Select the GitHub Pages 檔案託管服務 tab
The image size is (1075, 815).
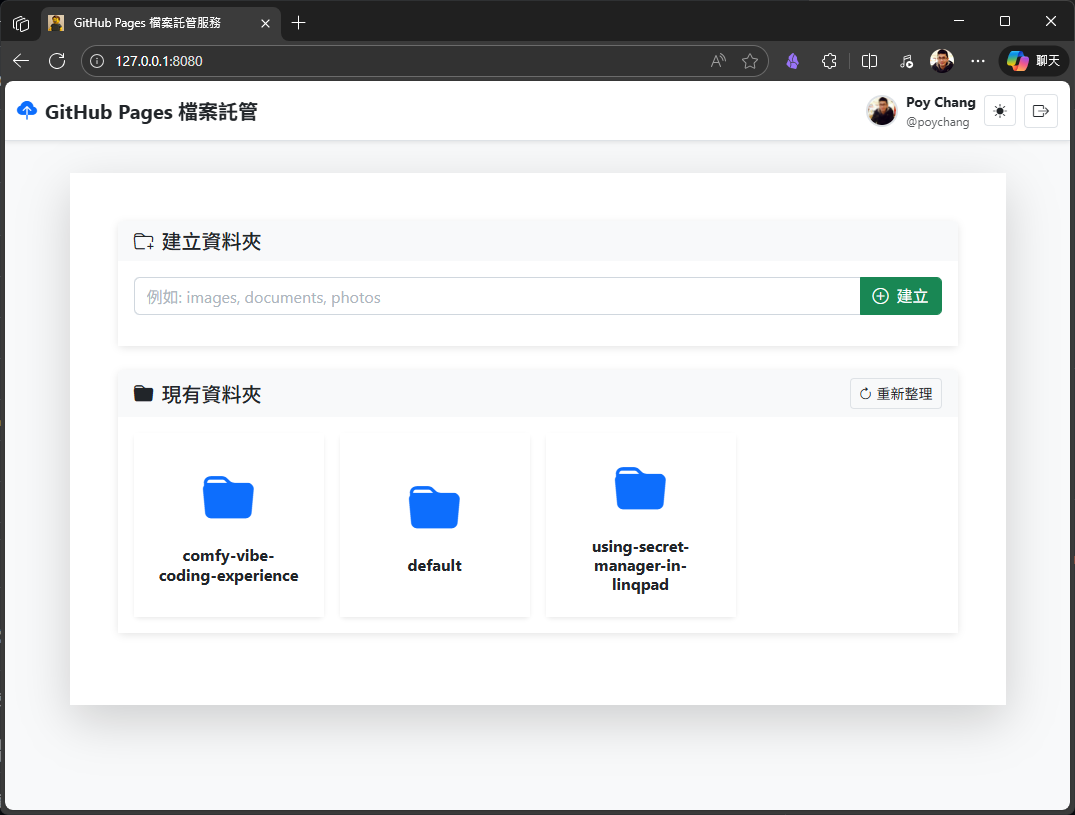(150, 22)
